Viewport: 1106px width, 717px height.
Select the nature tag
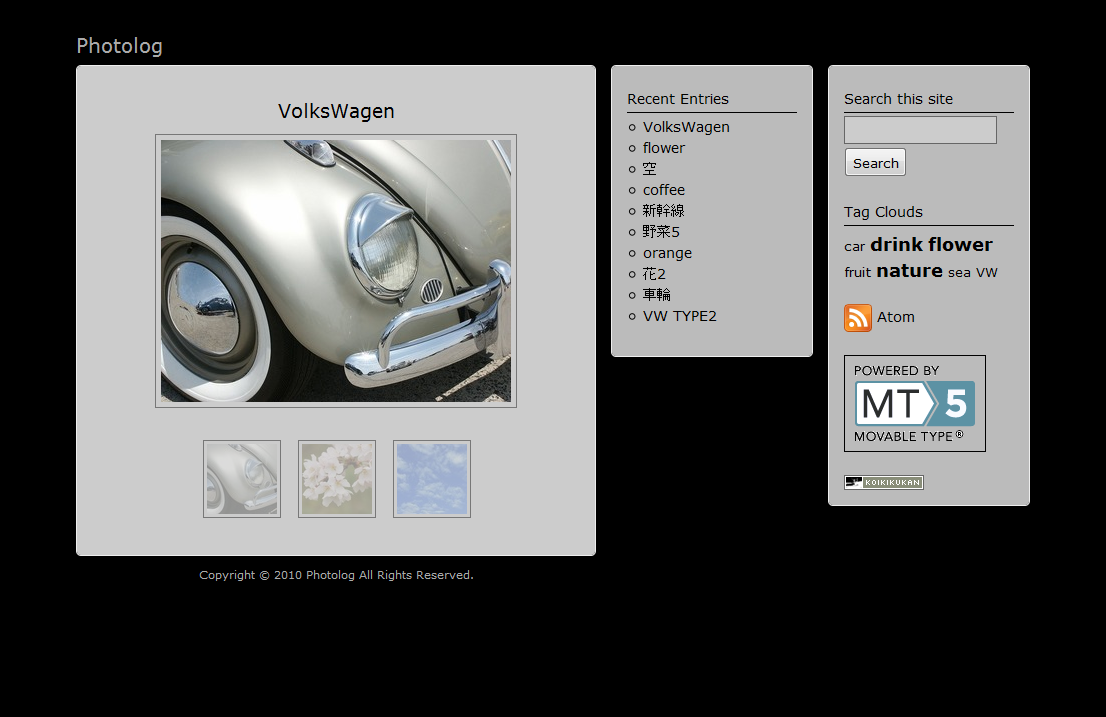(x=909, y=271)
